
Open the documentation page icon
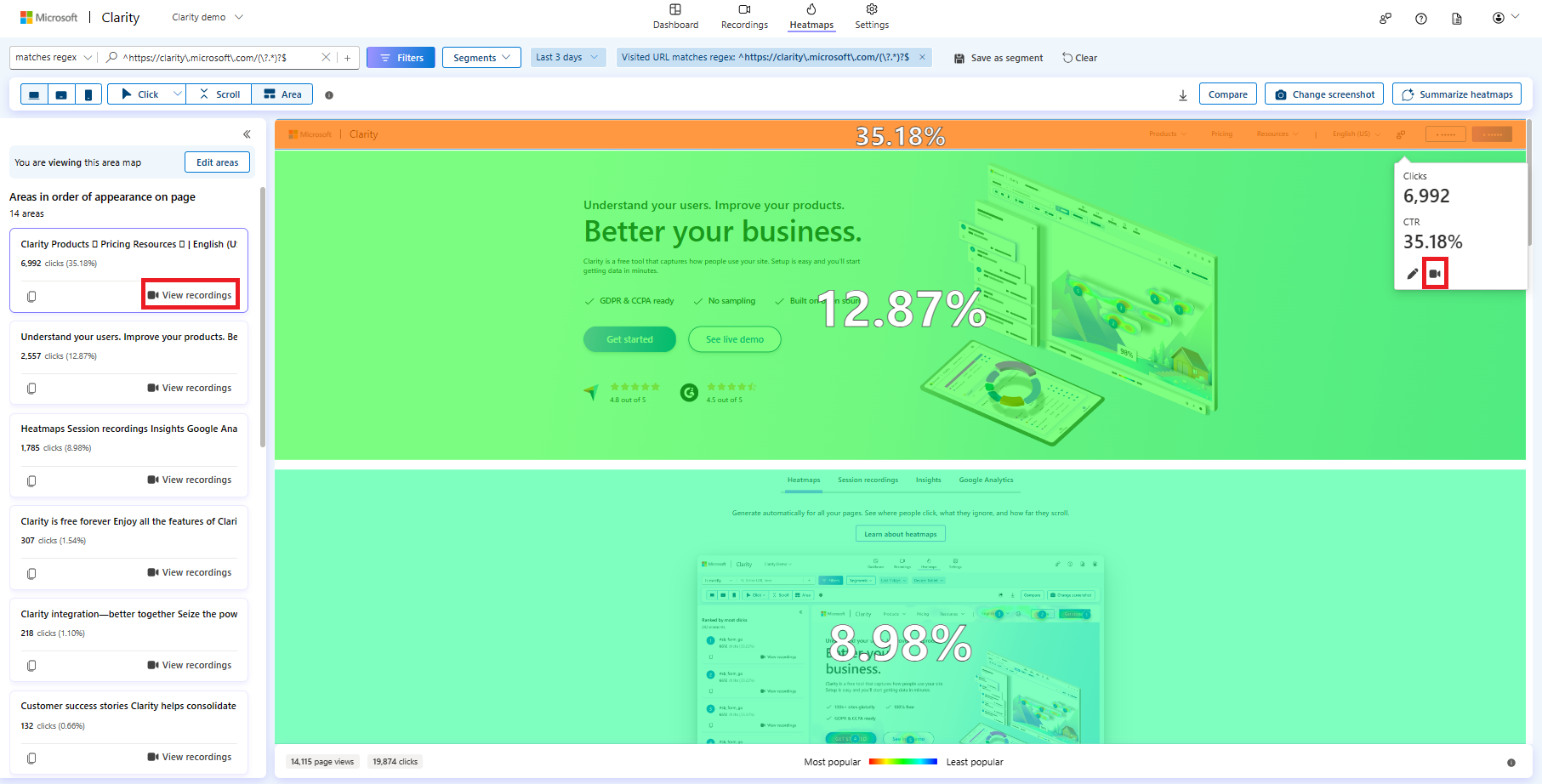coord(1457,18)
